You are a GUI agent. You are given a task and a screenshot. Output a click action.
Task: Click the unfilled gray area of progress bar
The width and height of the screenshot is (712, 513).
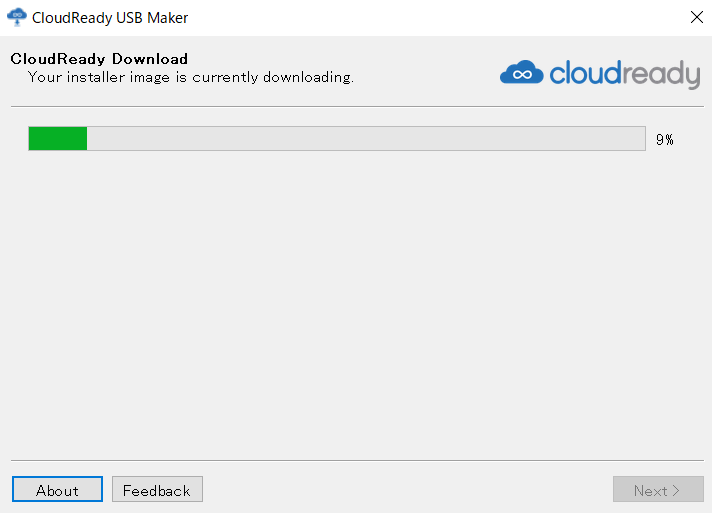click(x=366, y=138)
